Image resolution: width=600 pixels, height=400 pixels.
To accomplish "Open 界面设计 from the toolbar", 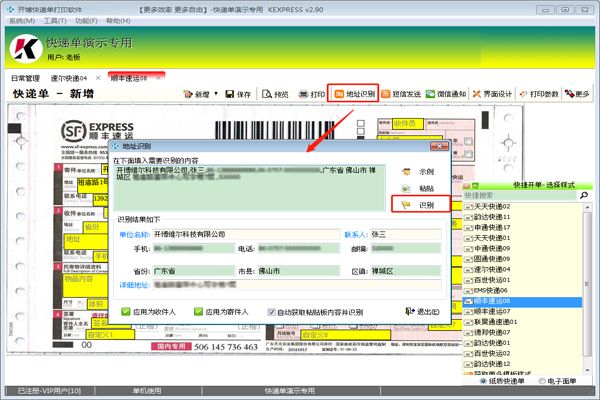I will pyautogui.click(x=492, y=94).
